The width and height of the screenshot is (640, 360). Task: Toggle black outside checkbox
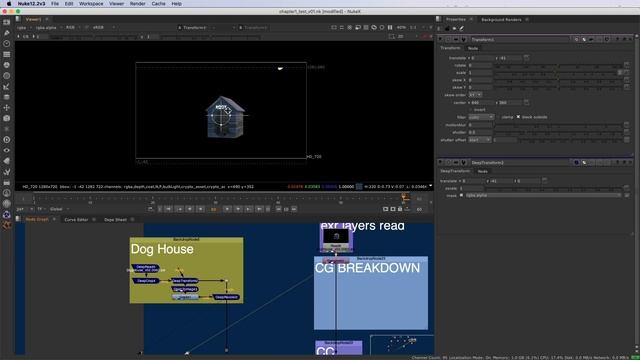(518, 117)
